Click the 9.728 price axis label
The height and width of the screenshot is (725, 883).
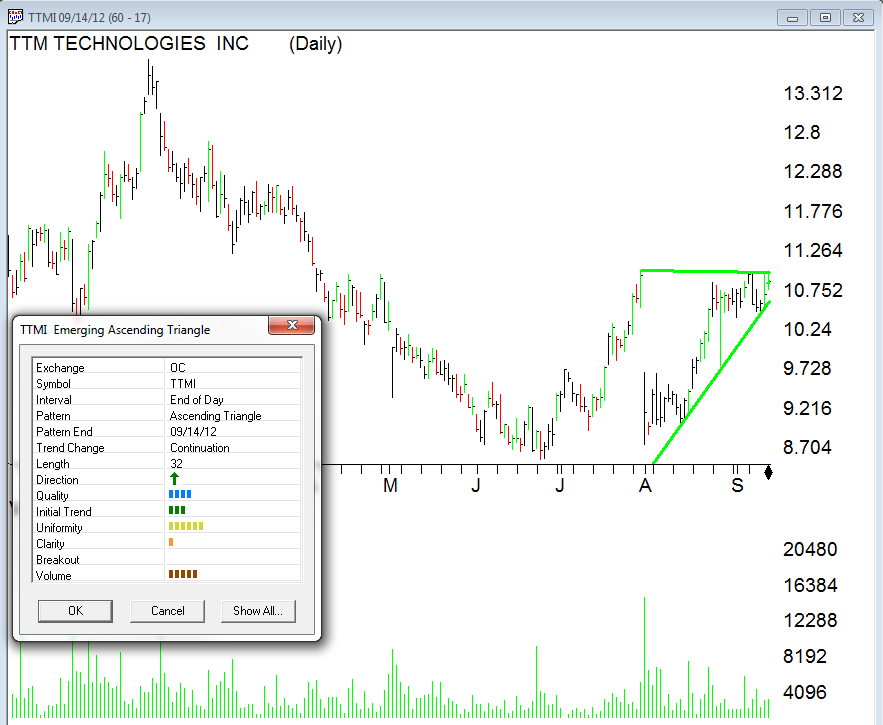tap(808, 368)
